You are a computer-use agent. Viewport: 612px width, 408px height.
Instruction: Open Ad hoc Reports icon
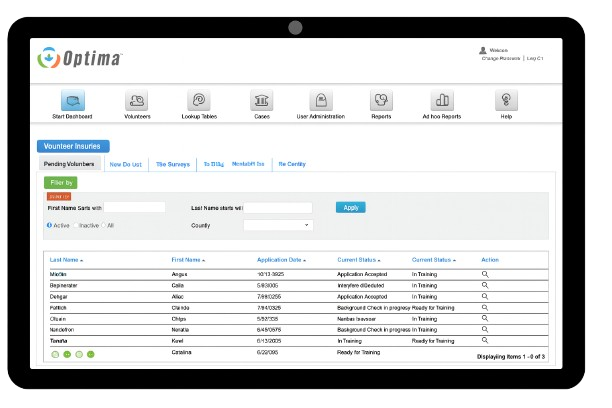point(443,101)
